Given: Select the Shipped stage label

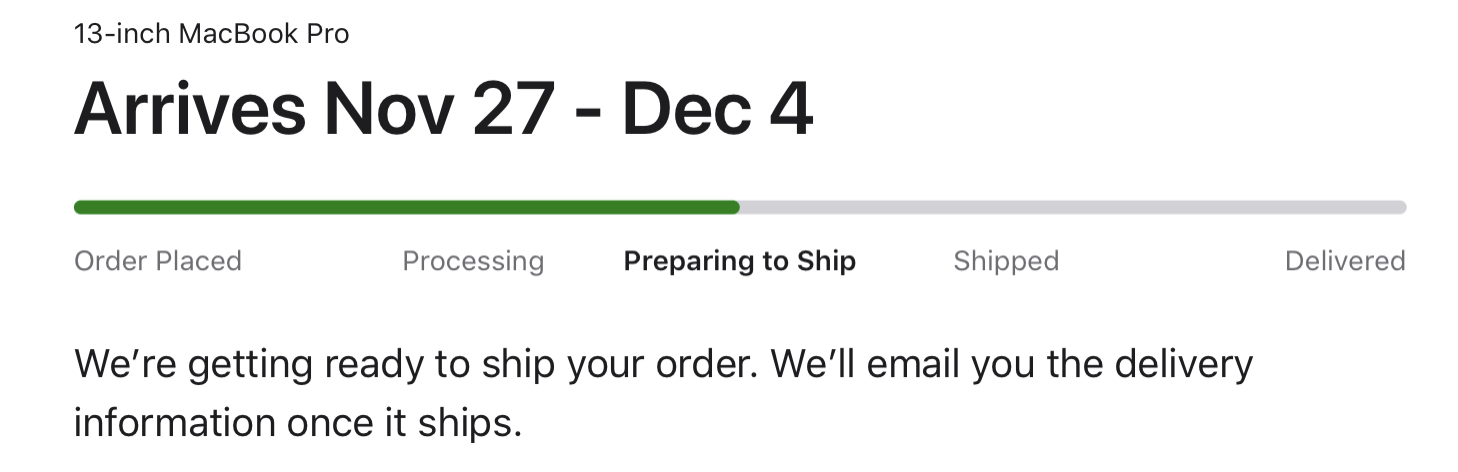Looking at the screenshot, I should 1006,261.
